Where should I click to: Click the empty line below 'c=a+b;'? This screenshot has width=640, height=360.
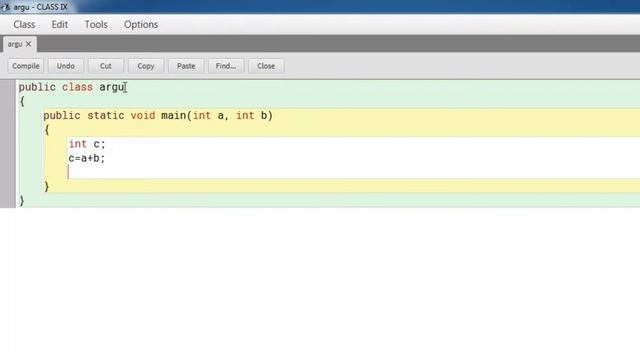[x=353, y=173]
